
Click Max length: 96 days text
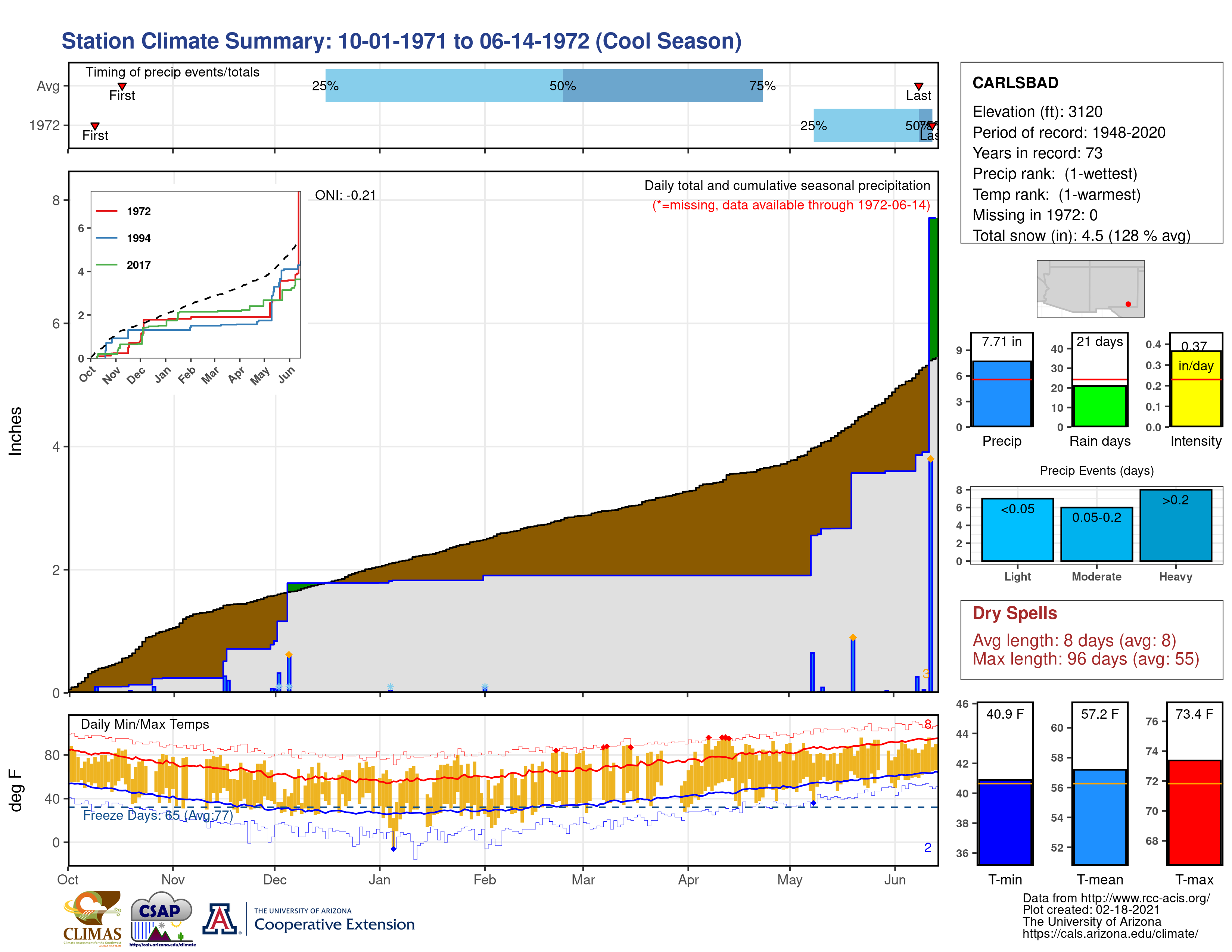point(1085,659)
